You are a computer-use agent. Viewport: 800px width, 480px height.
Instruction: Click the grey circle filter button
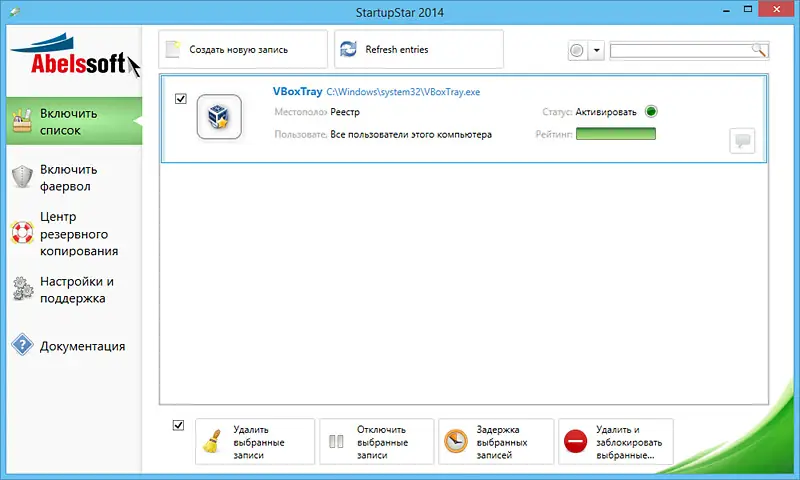577,50
